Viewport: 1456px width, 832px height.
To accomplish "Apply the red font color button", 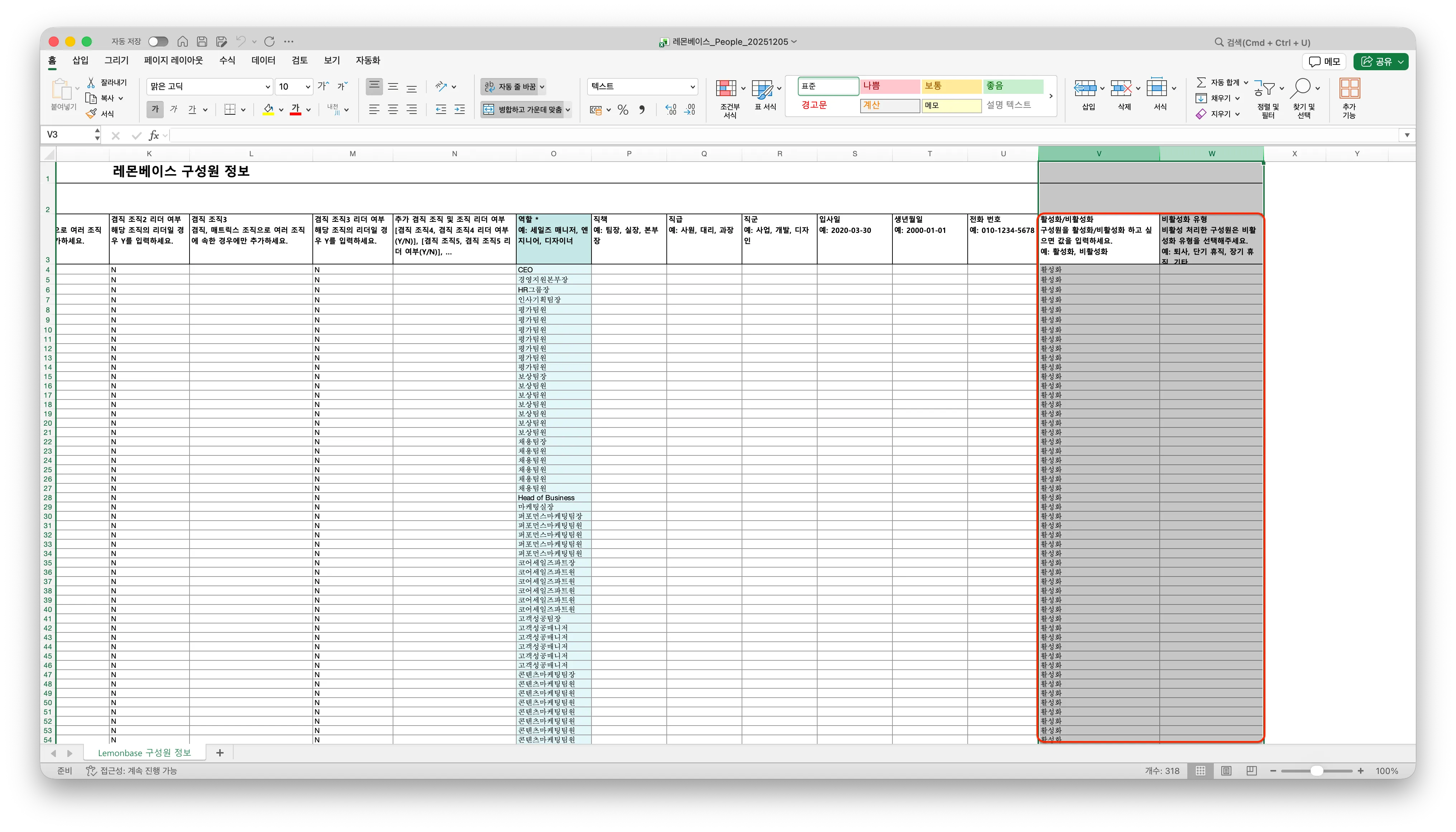I will coord(295,109).
